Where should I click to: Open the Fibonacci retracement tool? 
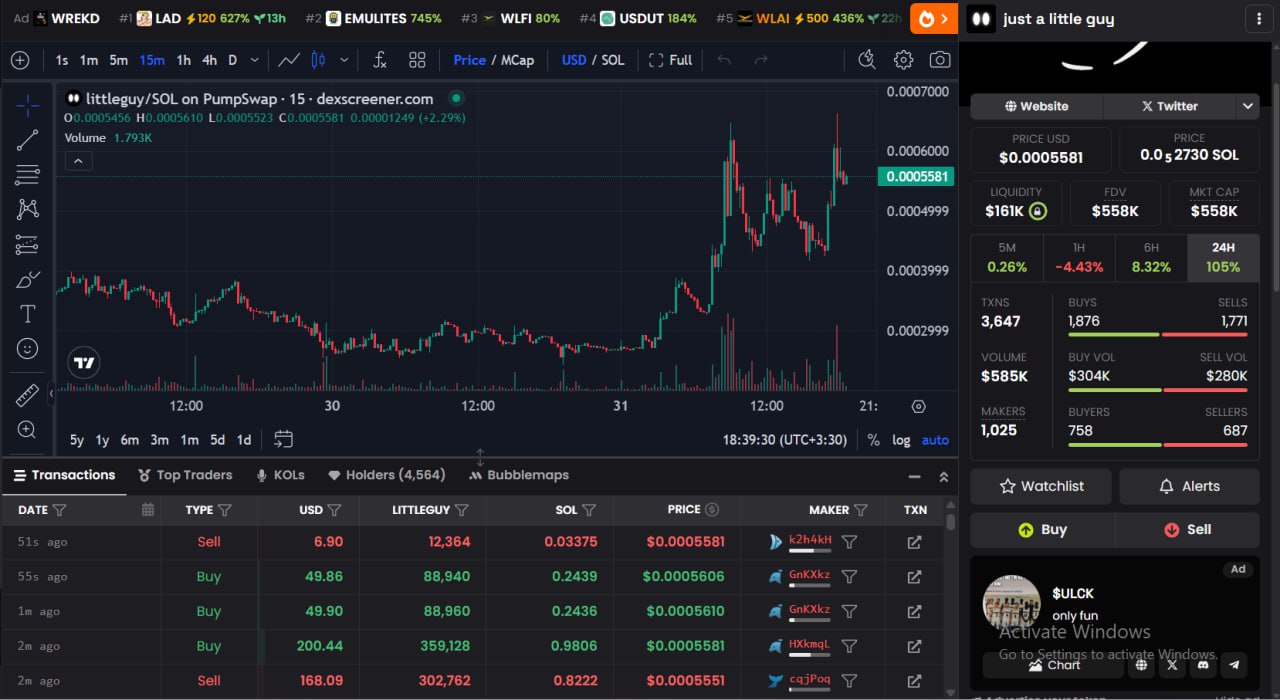[27, 175]
